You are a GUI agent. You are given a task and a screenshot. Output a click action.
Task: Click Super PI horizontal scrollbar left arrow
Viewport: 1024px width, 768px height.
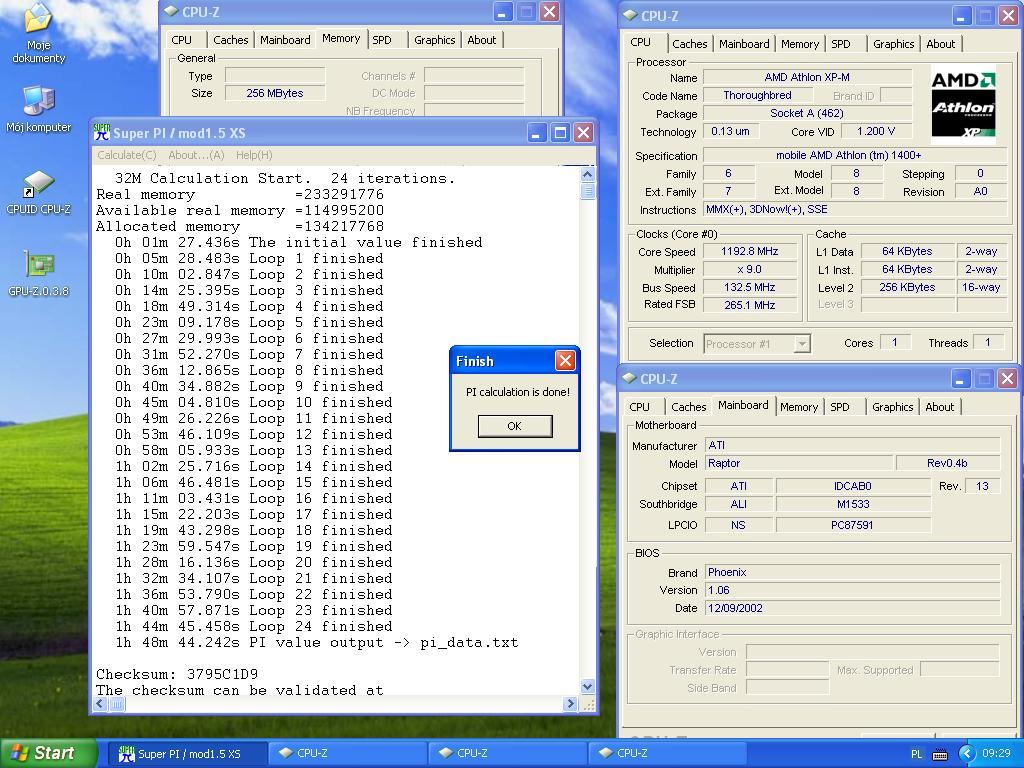pyautogui.click(x=100, y=704)
